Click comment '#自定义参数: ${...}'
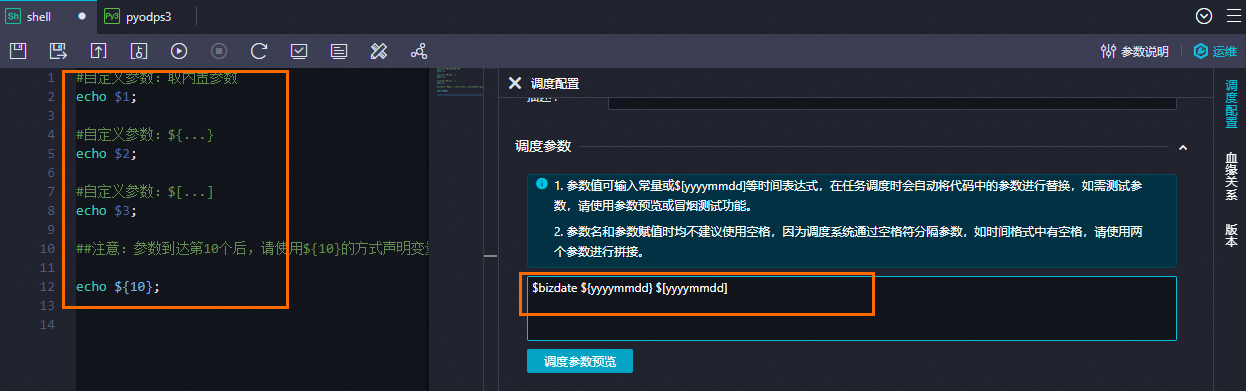1246x391 pixels. pyautogui.click(x=145, y=135)
